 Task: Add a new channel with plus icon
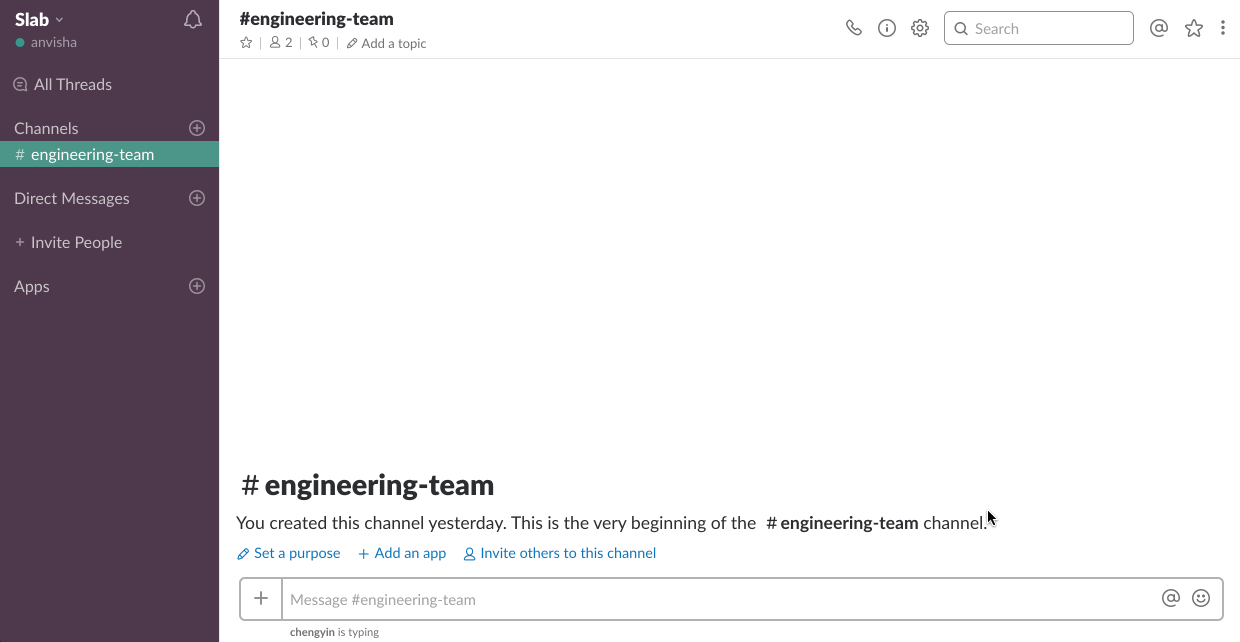197,128
